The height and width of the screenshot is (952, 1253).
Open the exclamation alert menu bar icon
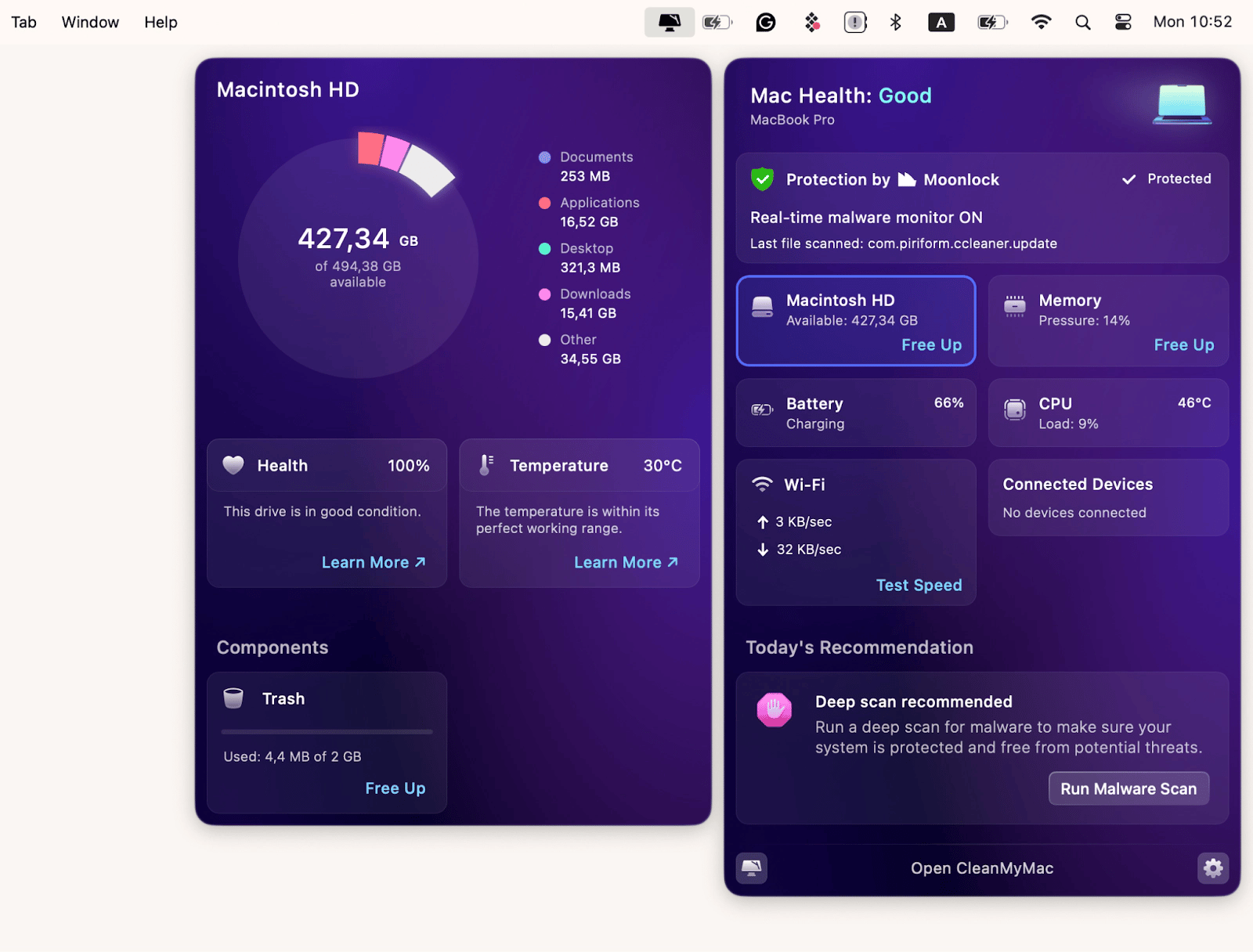pyautogui.click(x=855, y=23)
